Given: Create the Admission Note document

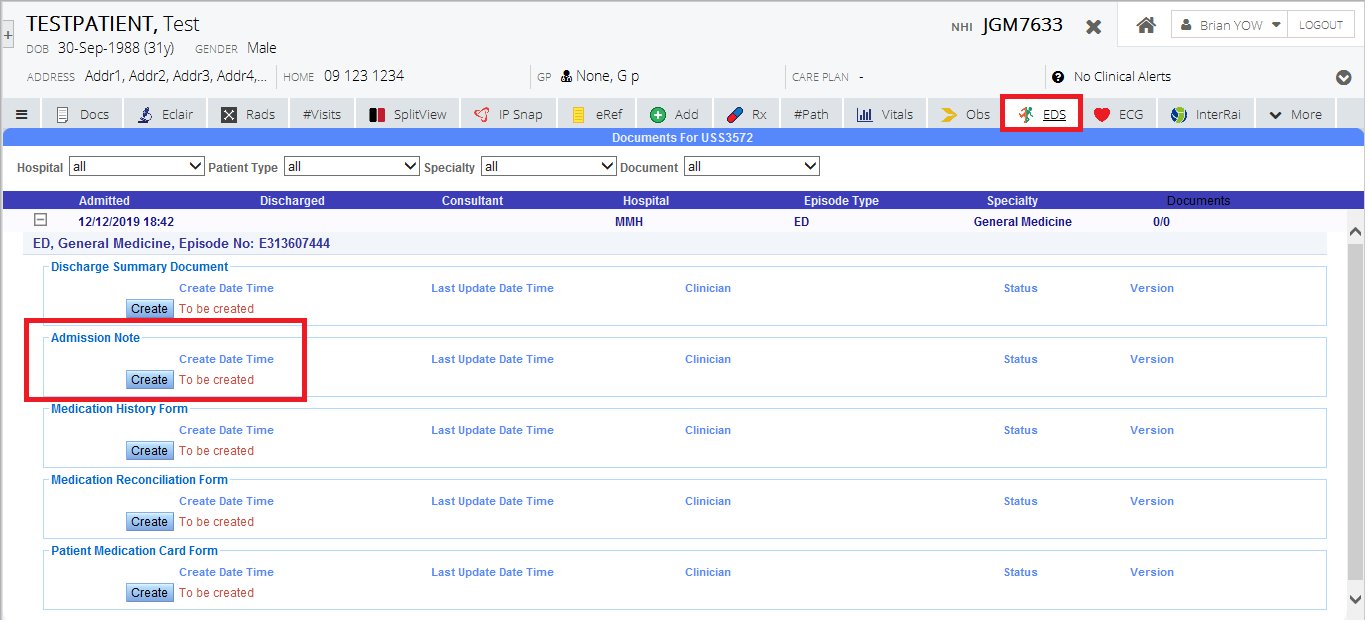Looking at the screenshot, I should point(149,380).
